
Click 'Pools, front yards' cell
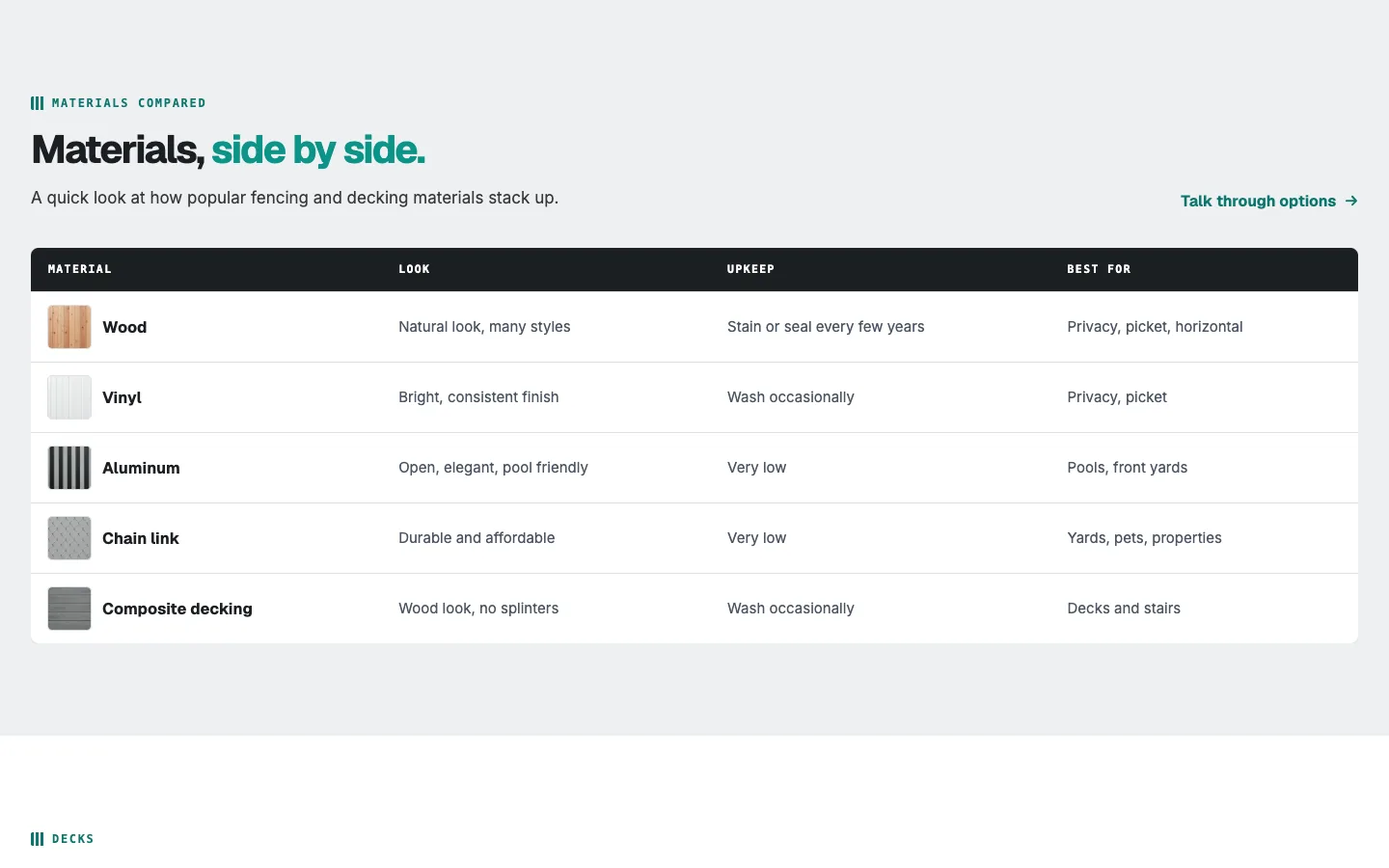[1128, 468]
